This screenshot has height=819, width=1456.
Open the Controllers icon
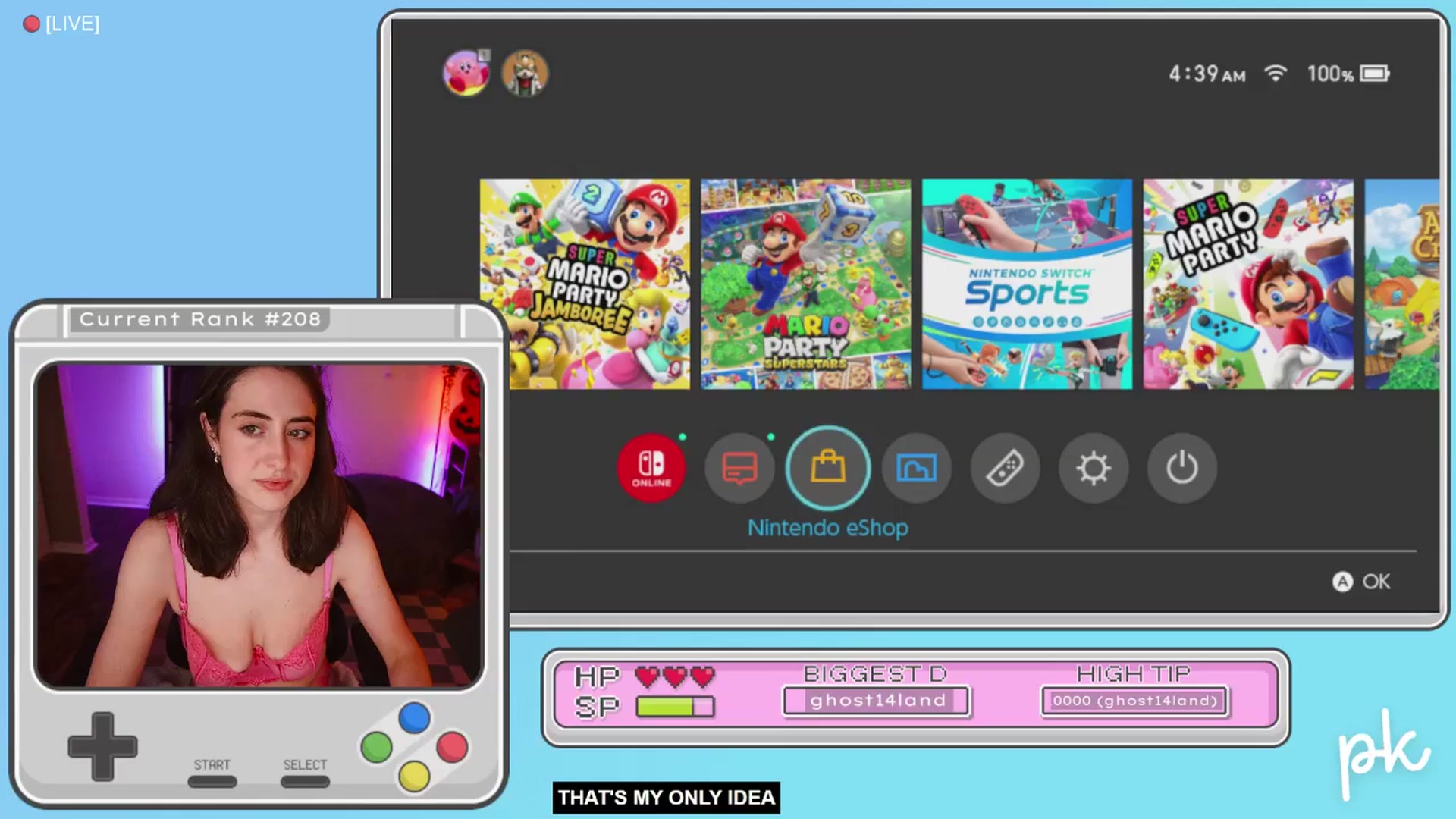(x=1005, y=468)
